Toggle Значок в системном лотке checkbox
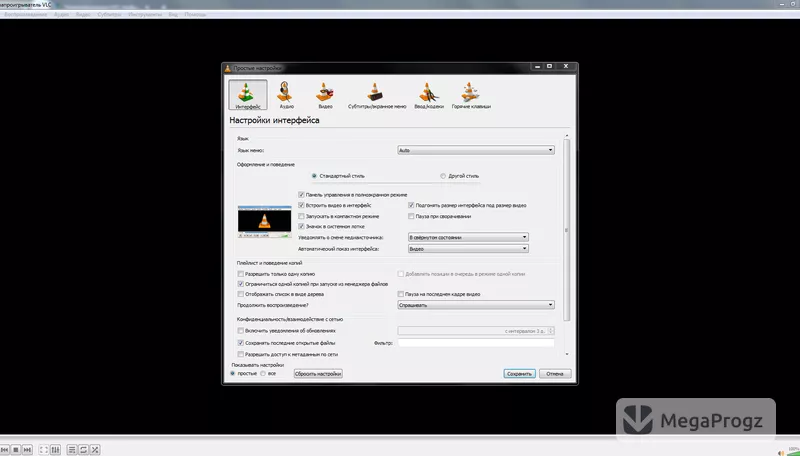 301,226
